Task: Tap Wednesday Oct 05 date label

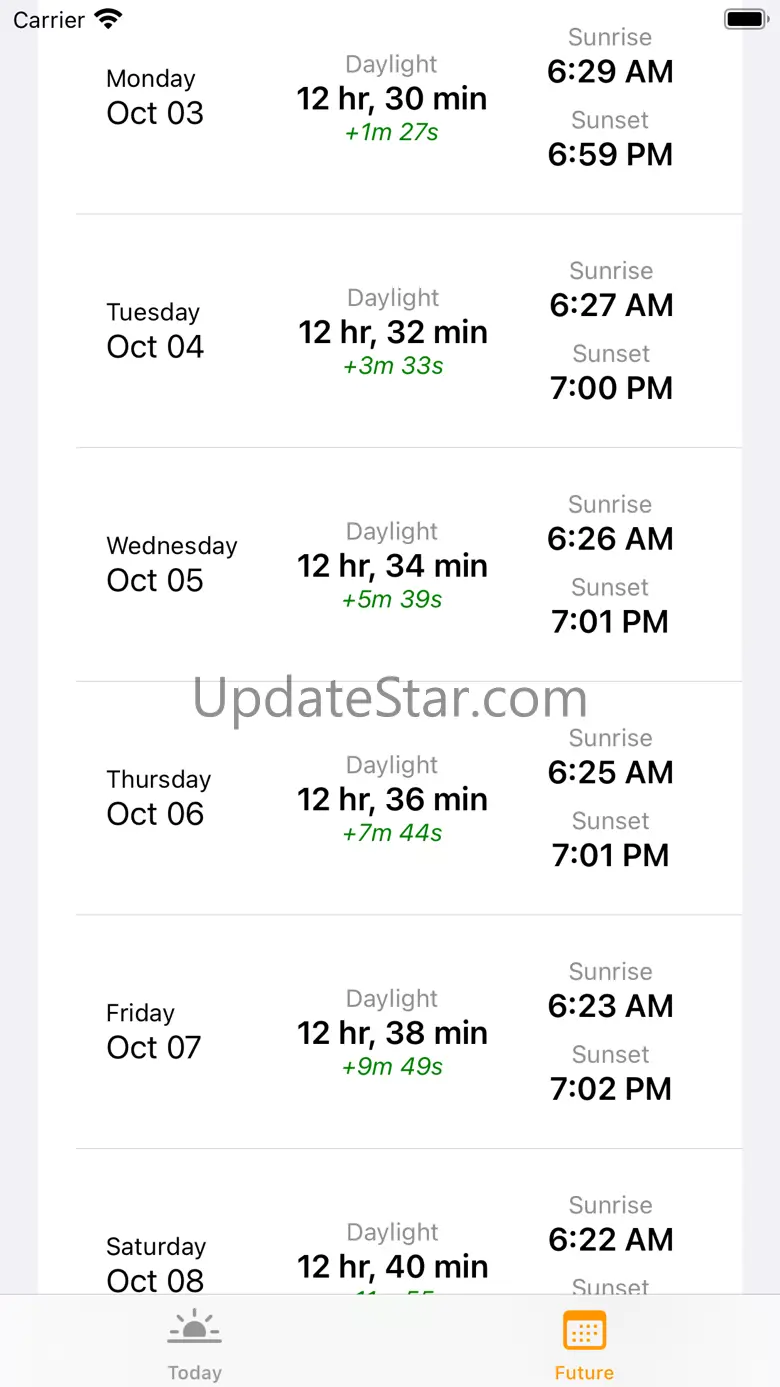Action: (x=171, y=564)
